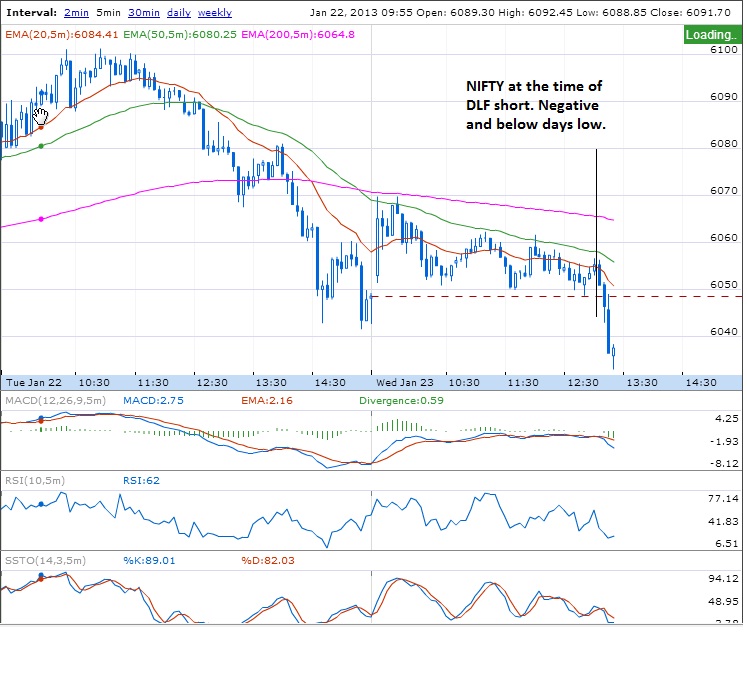Click the green Loading.. indicator
Image resolution: width=747 pixels, height=678 pixels.
click(x=712, y=35)
